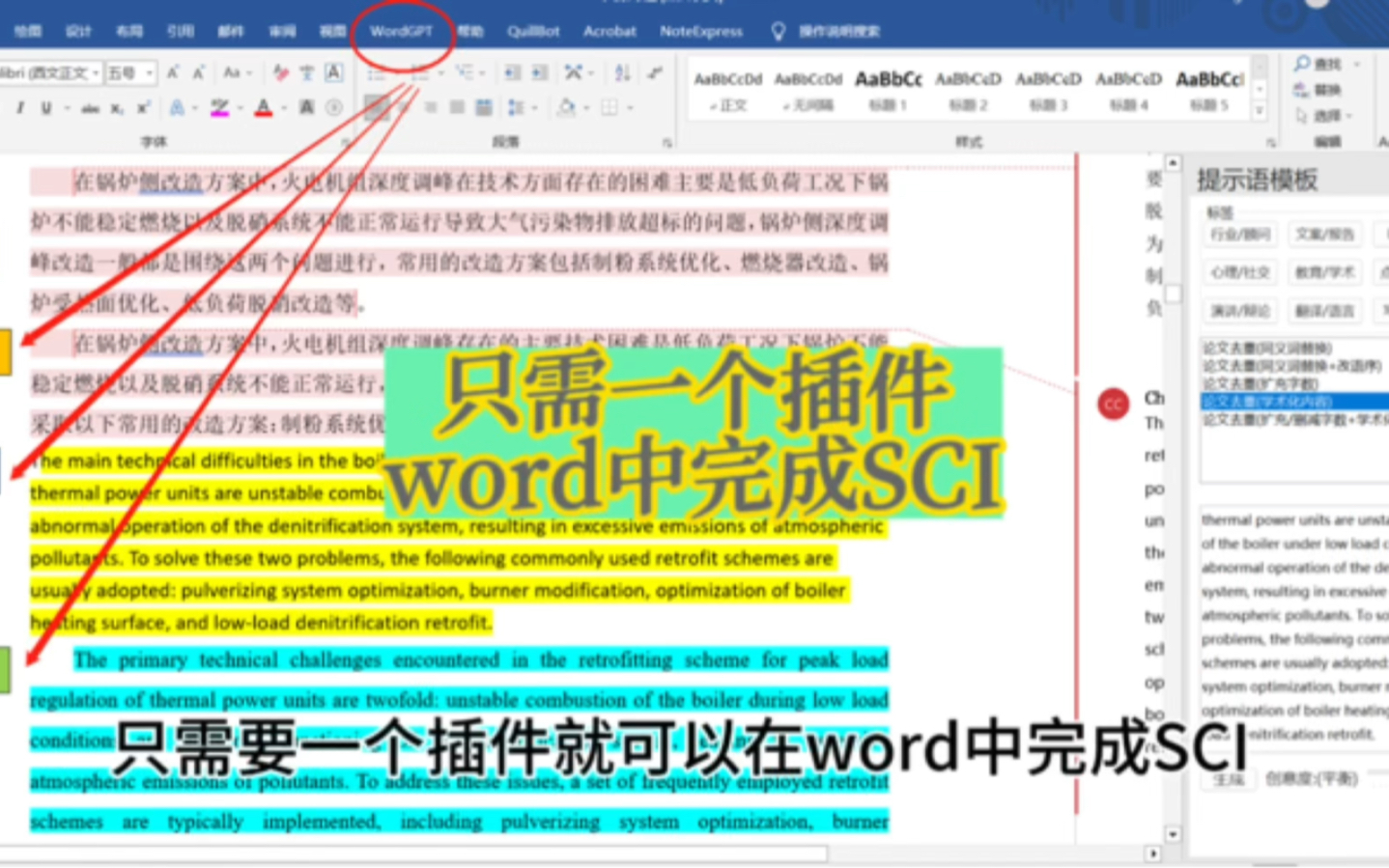Screen dimensions: 1389x868
Task: Click the Find magnifier in Editing group
Action: pyautogui.click(x=1303, y=64)
